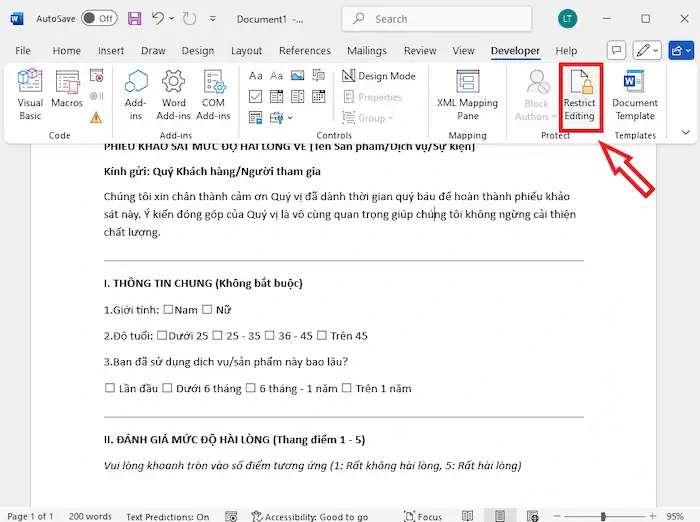
Task: Open Word Add-ins
Action: (x=174, y=95)
